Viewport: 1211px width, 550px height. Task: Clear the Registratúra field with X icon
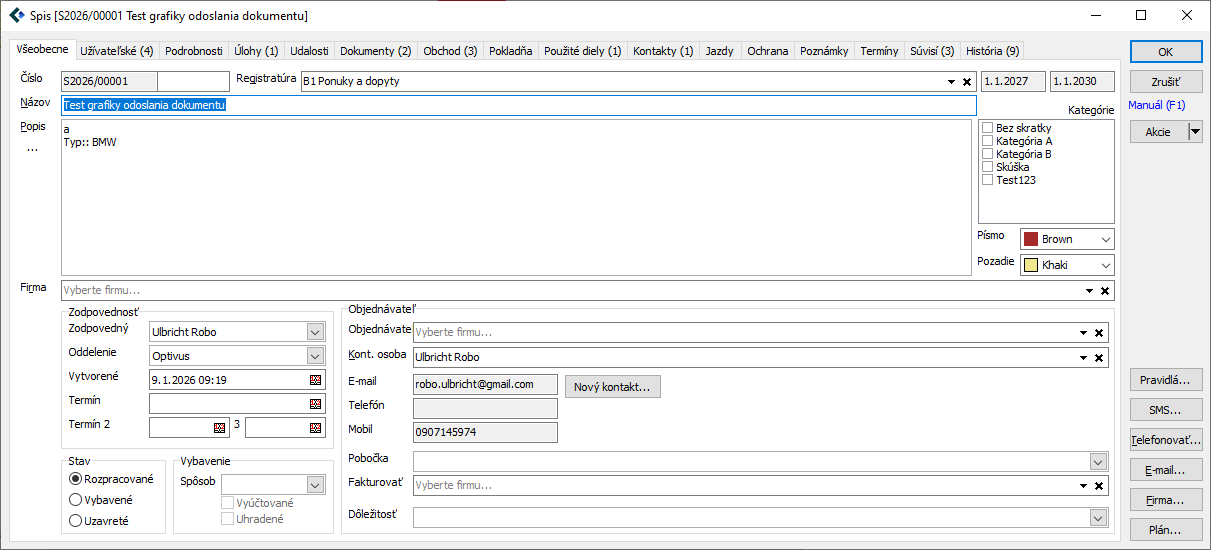(966, 82)
